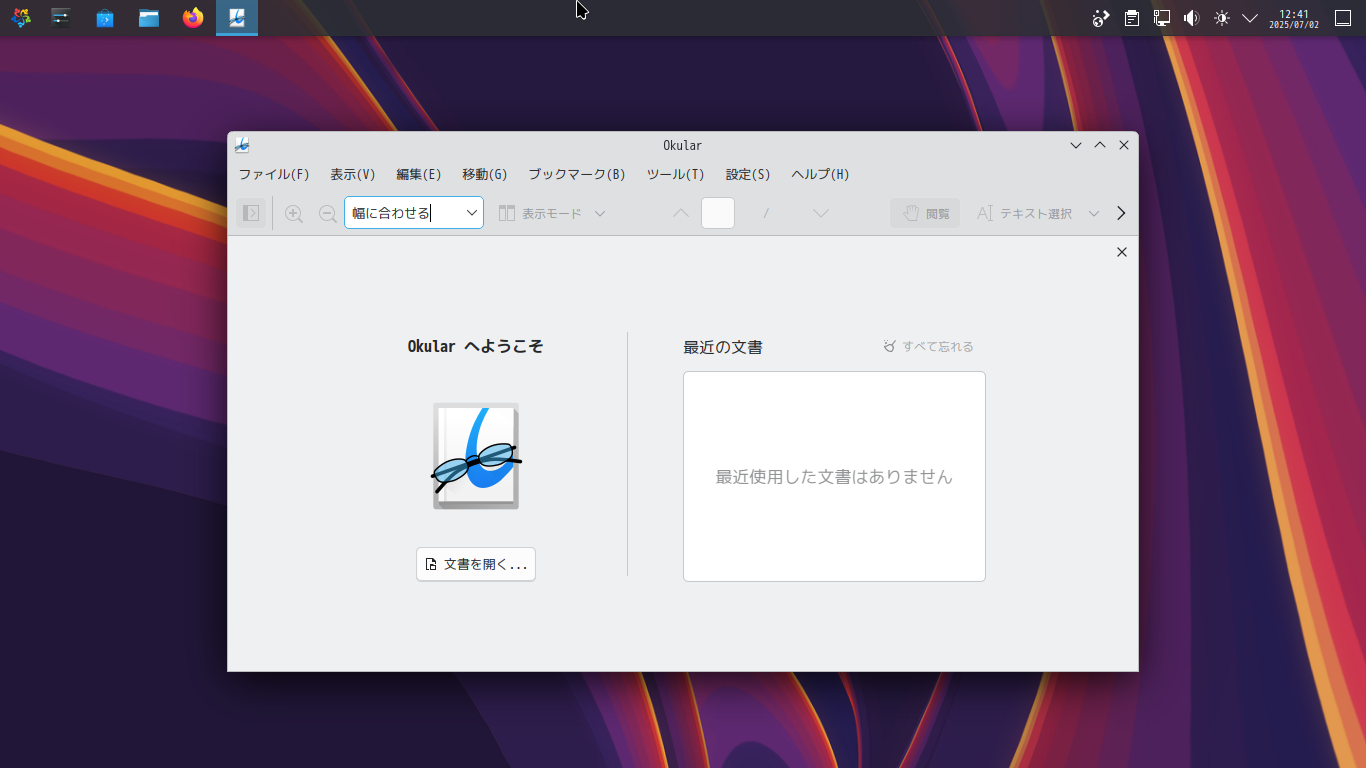Click the zoom in magnifier icon
This screenshot has width=1366, height=768.
coord(293,213)
